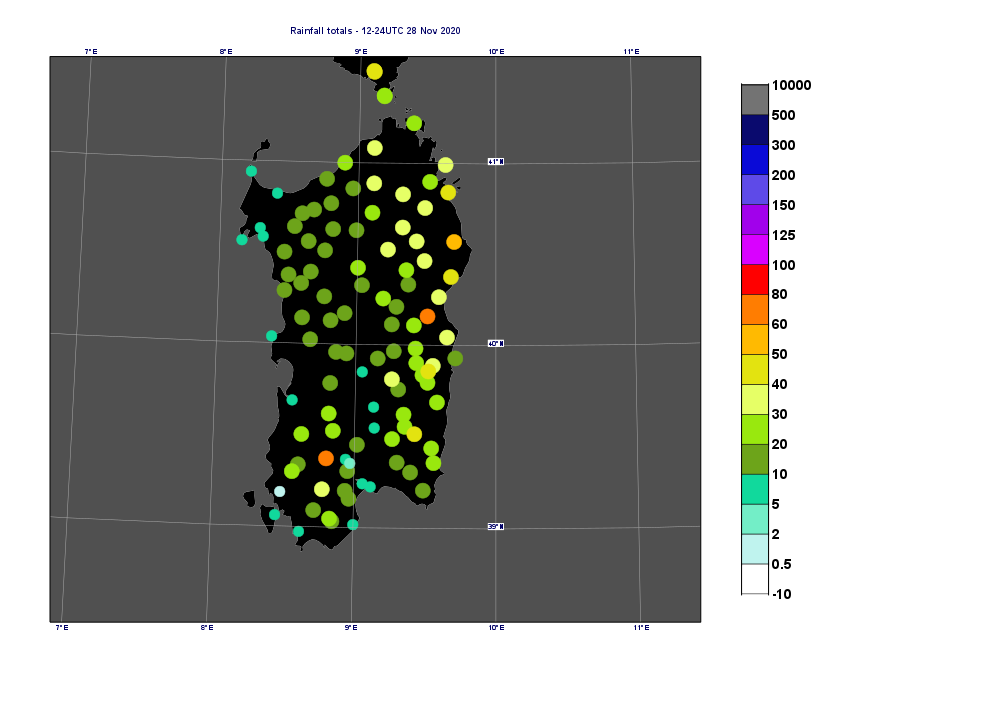Click the dark orange station dot in southwest Sardinia

click(326, 458)
